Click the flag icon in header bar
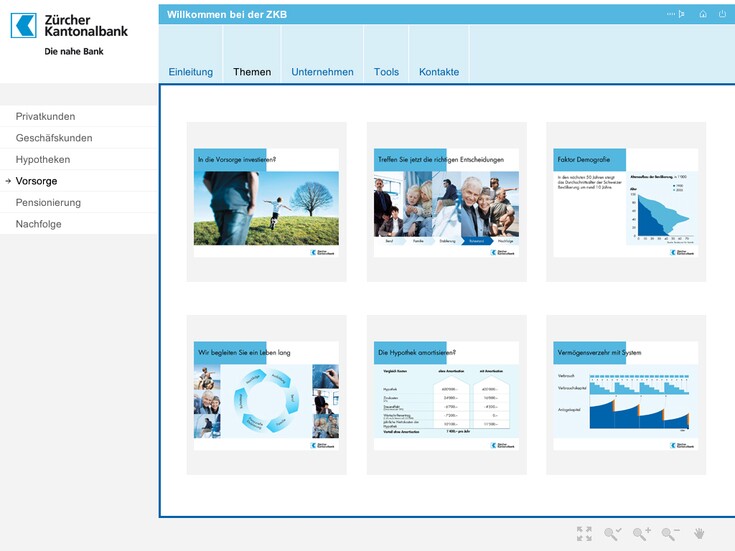The width and height of the screenshot is (735, 551). click(681, 14)
